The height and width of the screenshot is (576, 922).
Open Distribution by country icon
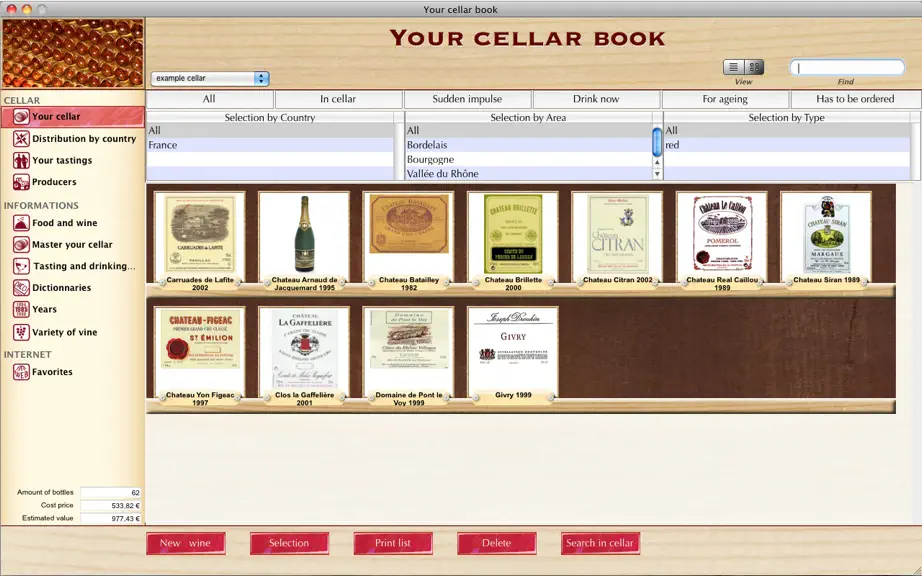[21, 139]
